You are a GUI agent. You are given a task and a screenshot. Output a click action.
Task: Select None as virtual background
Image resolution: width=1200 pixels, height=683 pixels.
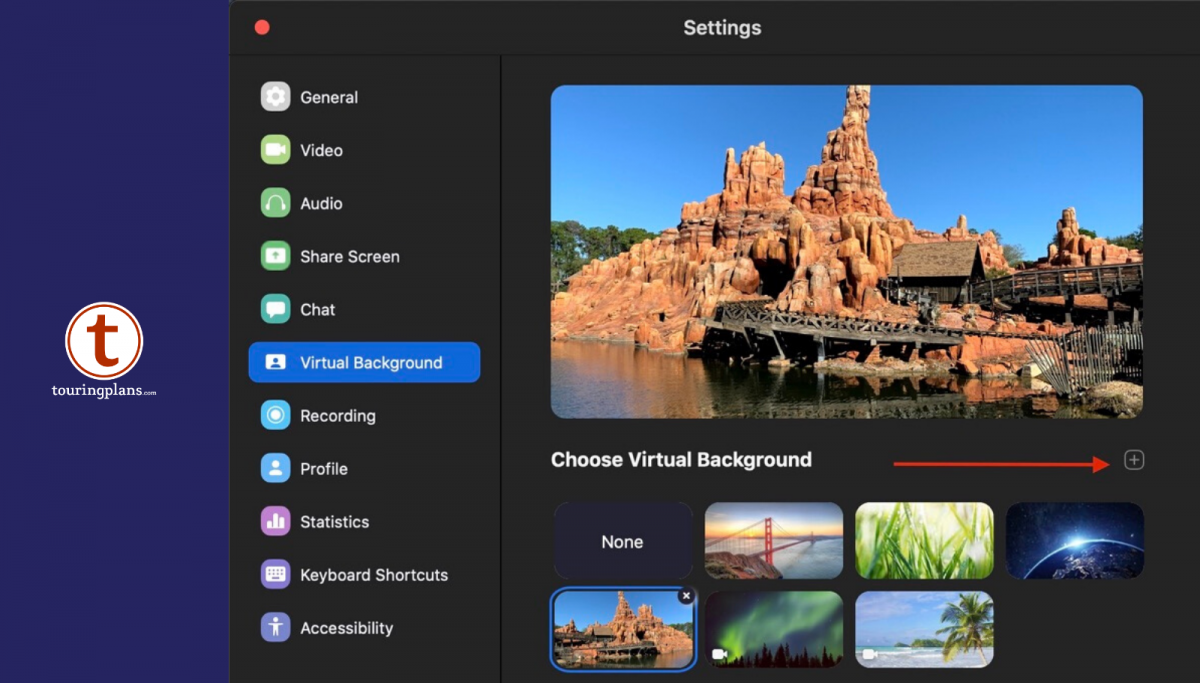[622, 541]
